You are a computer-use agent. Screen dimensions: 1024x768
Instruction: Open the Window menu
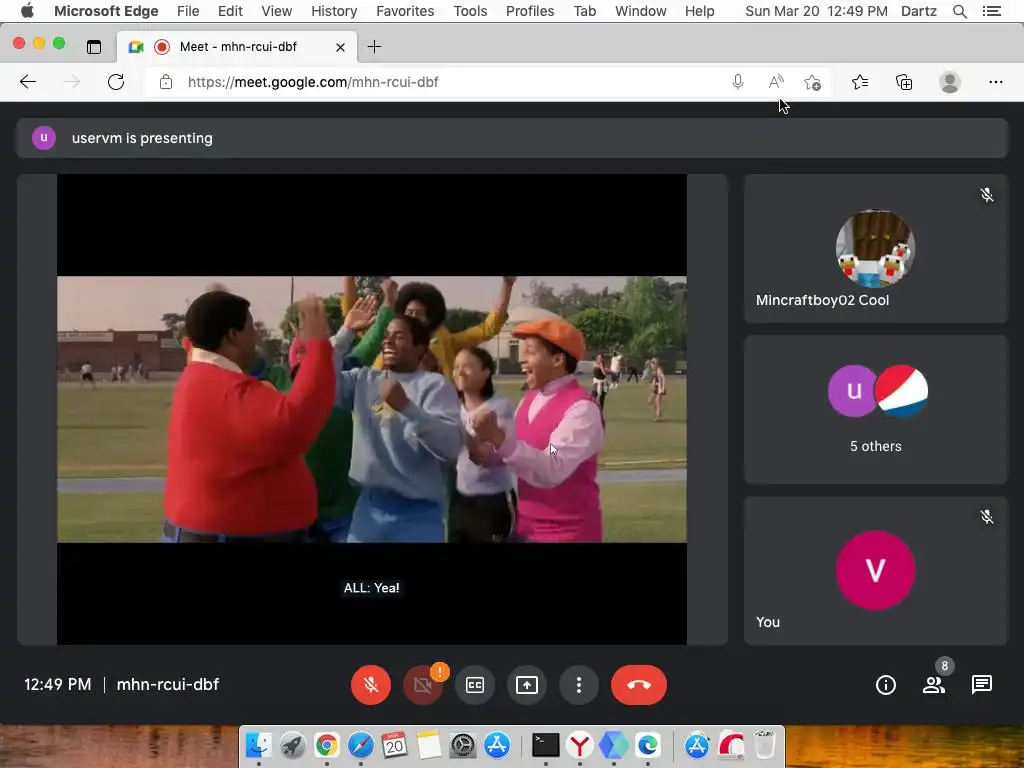point(641,11)
